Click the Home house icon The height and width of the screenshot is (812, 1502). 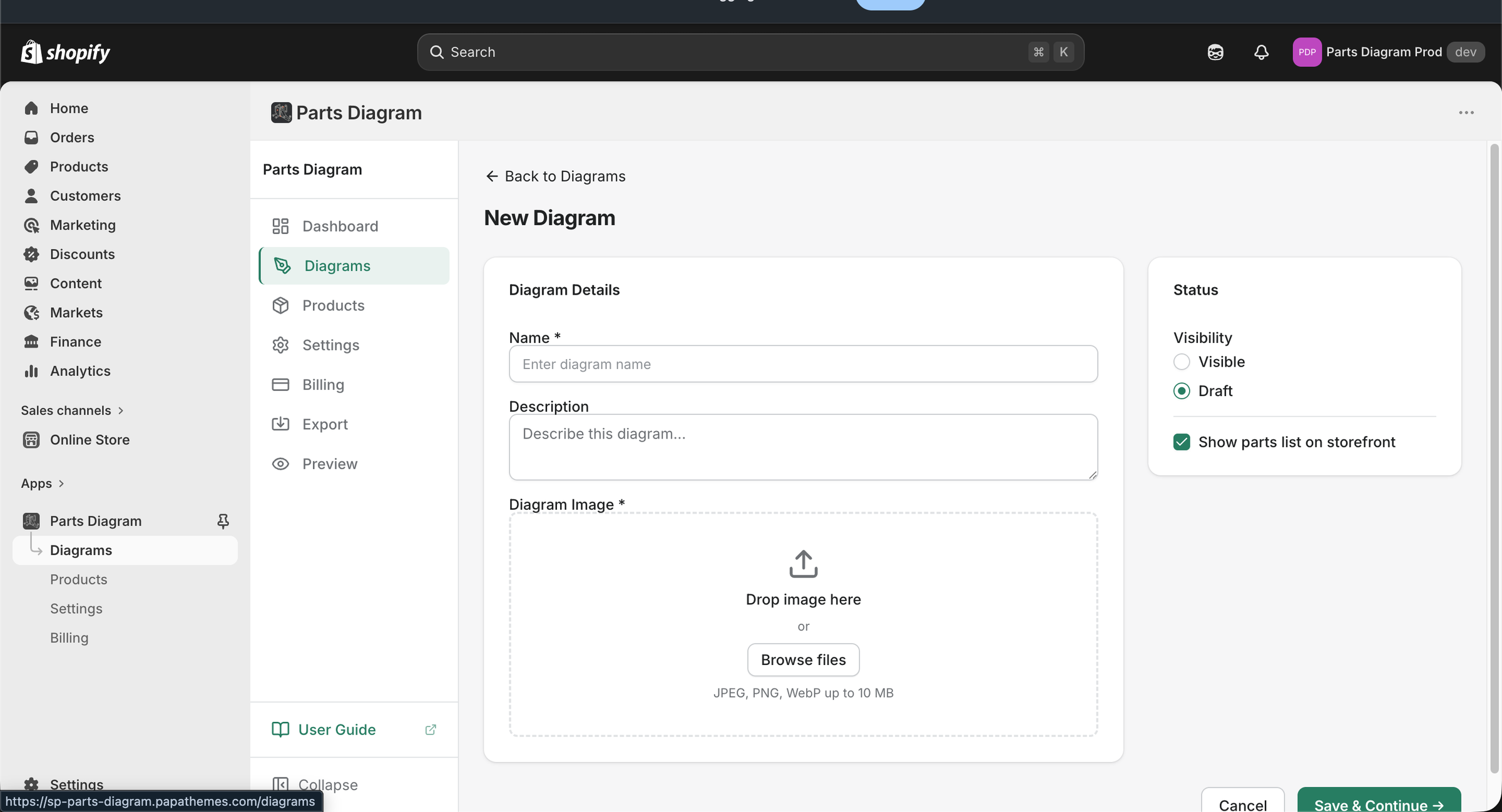[31, 108]
